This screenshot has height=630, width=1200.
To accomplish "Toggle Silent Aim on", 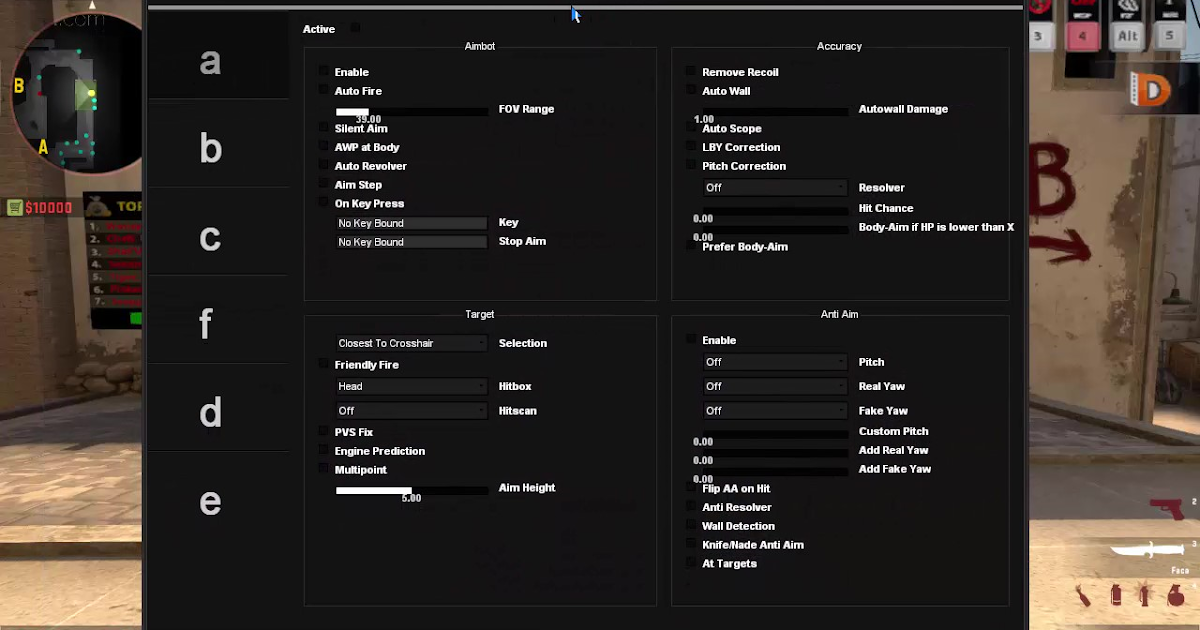I will [x=323, y=128].
